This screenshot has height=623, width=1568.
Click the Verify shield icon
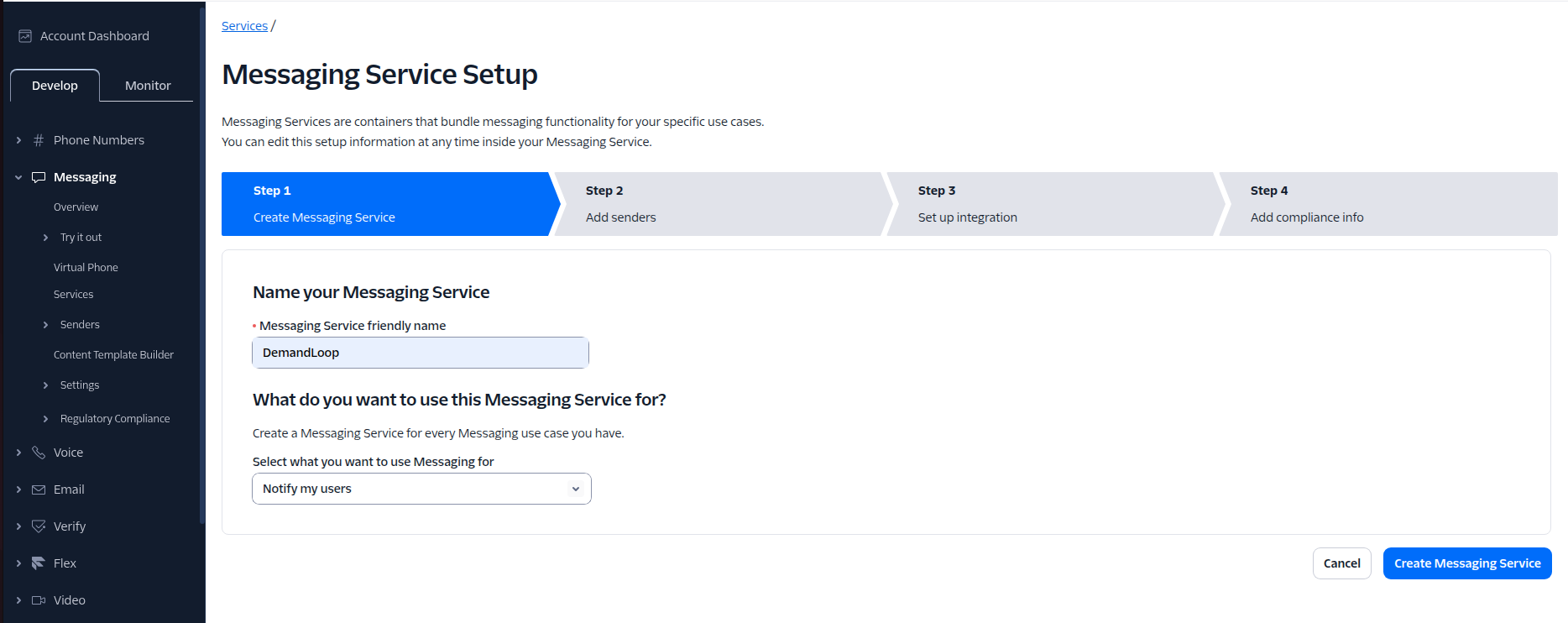point(38,526)
